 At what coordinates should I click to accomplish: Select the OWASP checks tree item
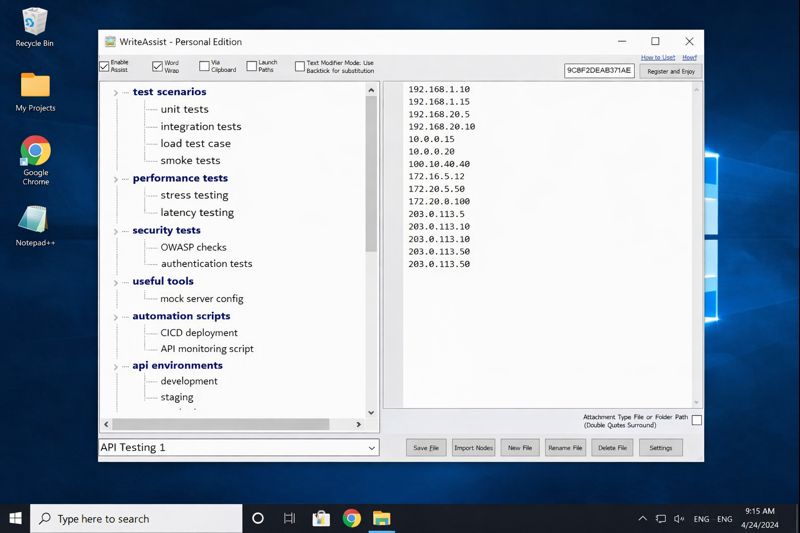(193, 247)
